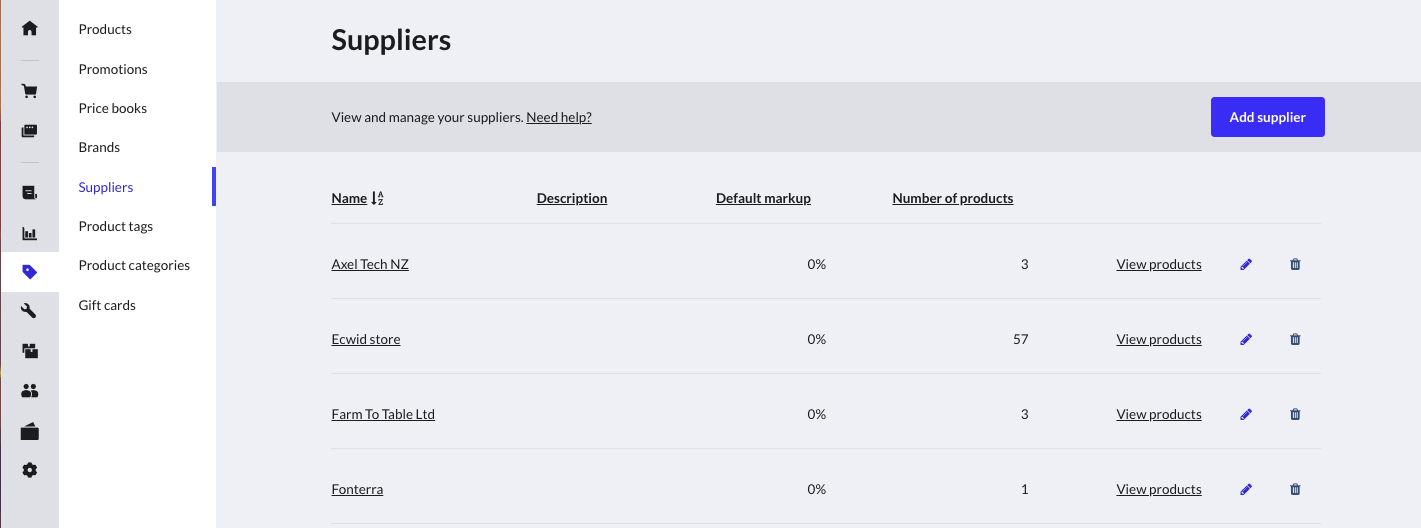The image size is (1421, 528).
Task: View products for Ecwid store
Action: tap(1158, 340)
